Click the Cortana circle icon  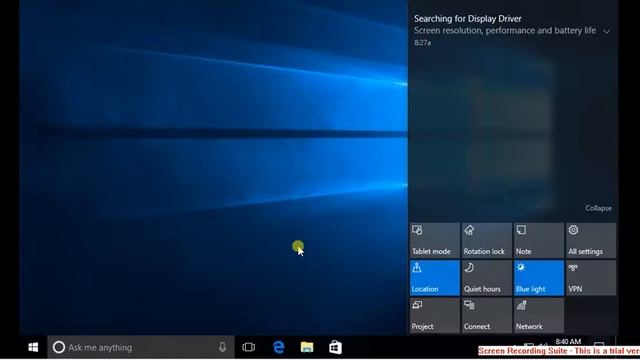(59, 347)
